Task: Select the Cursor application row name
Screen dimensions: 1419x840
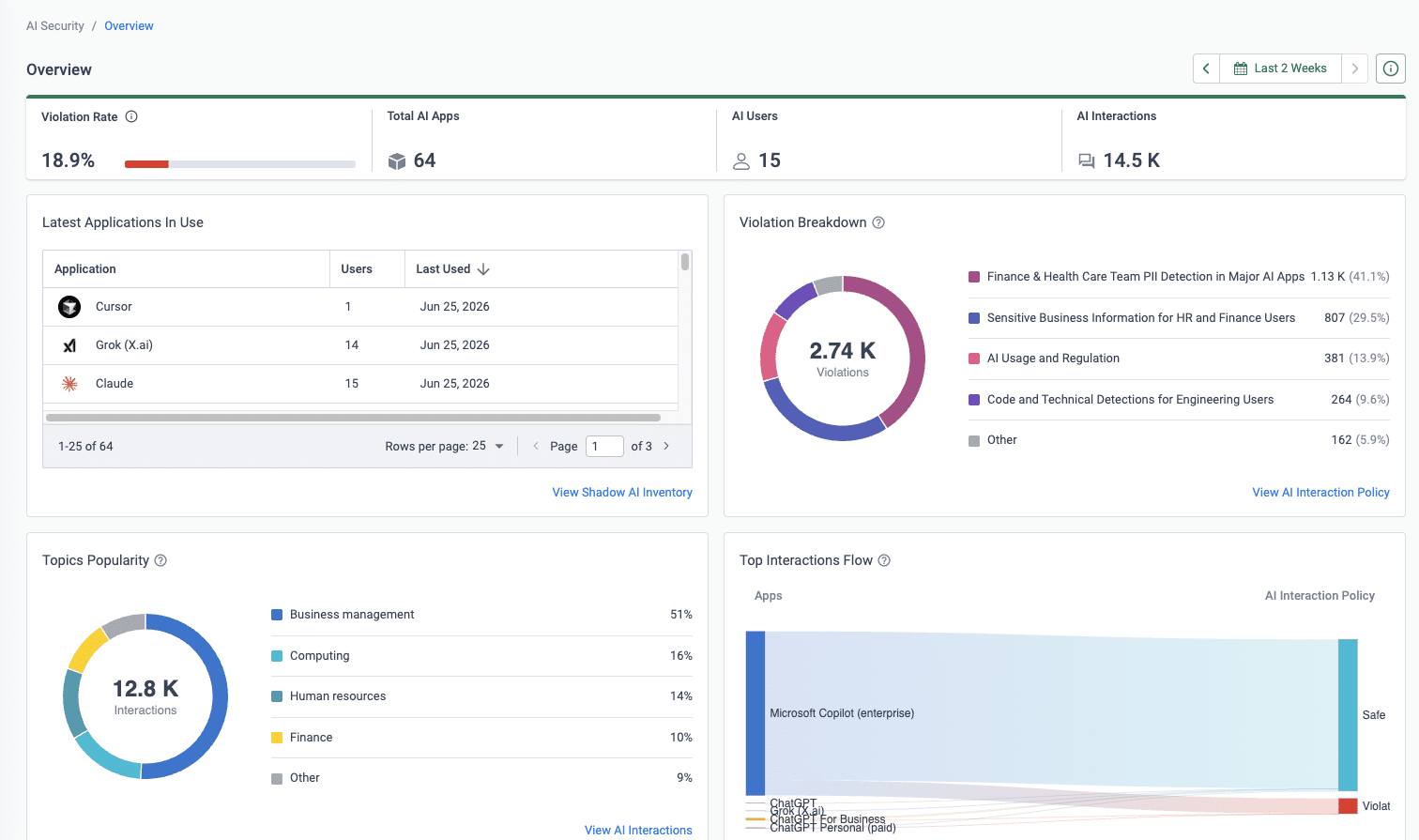Action: [114, 307]
